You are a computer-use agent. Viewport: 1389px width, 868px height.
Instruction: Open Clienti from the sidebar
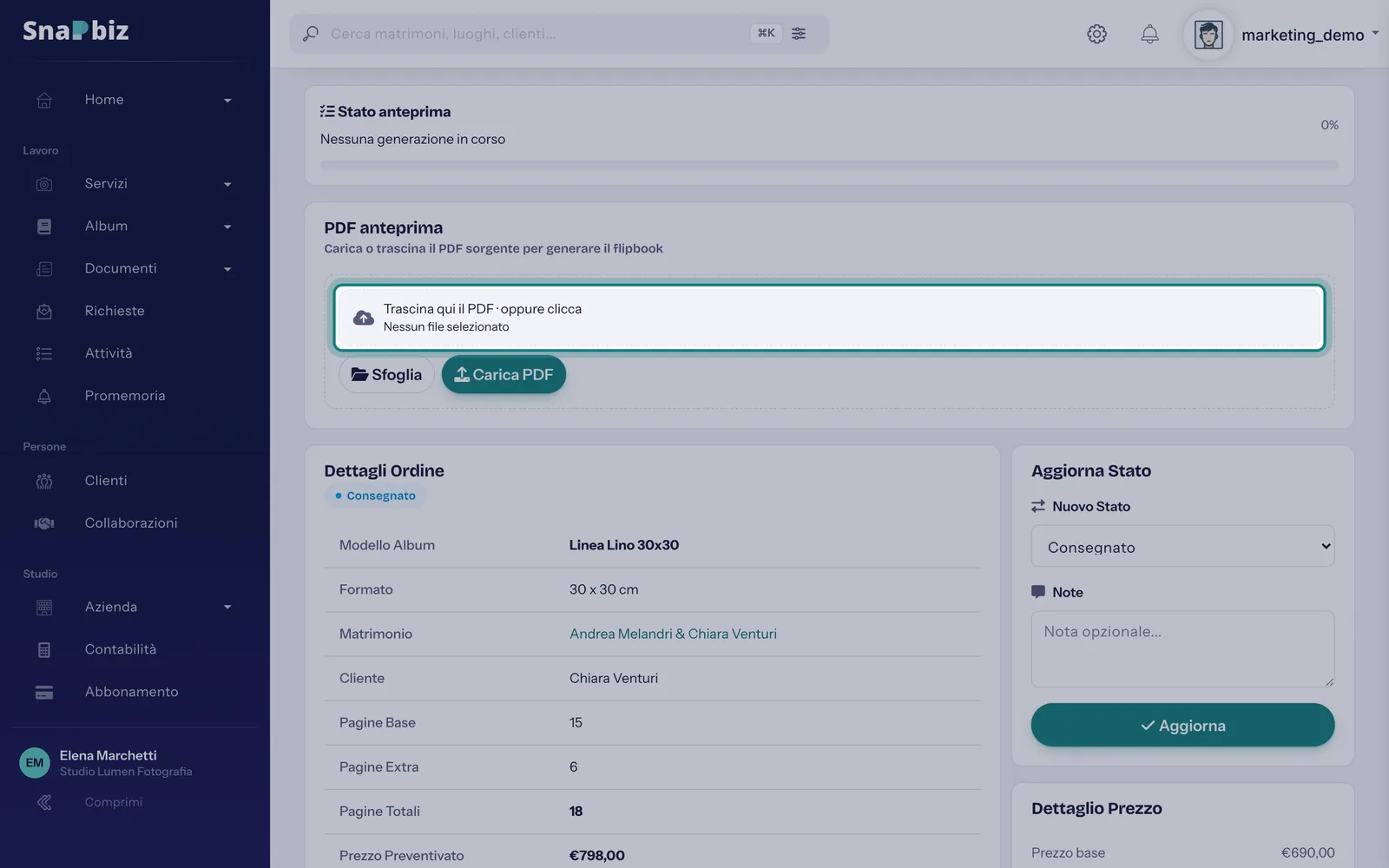(106, 480)
